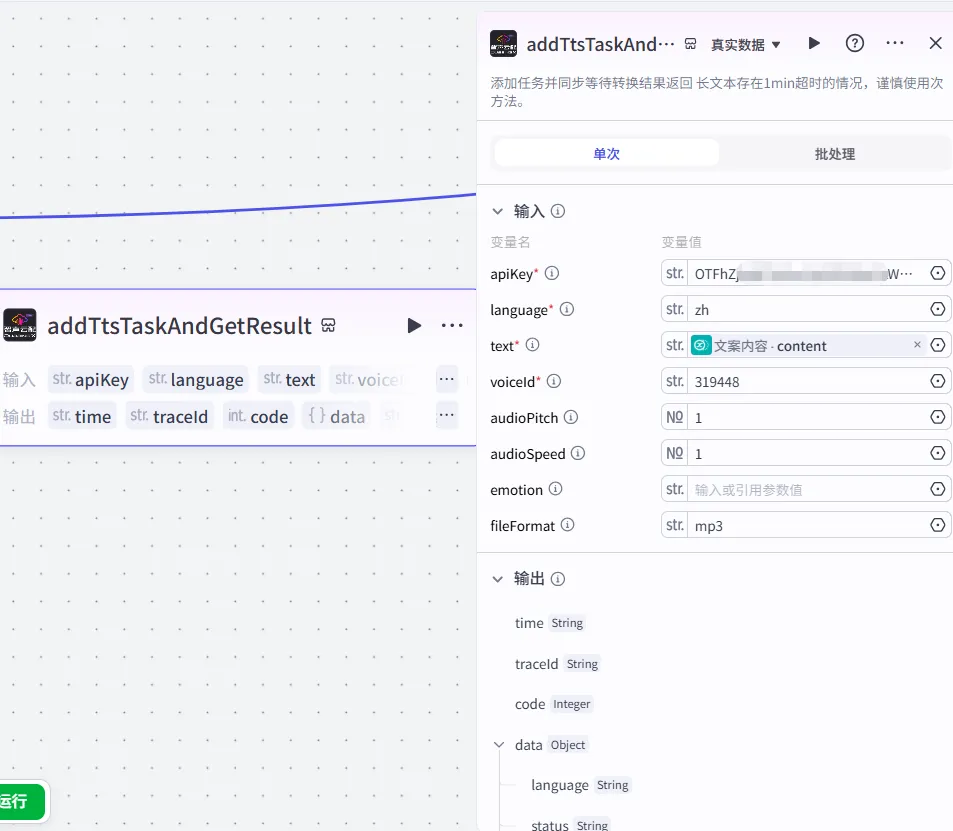Open the reference selector for fileFormat
The image size is (953, 831).
(938, 525)
